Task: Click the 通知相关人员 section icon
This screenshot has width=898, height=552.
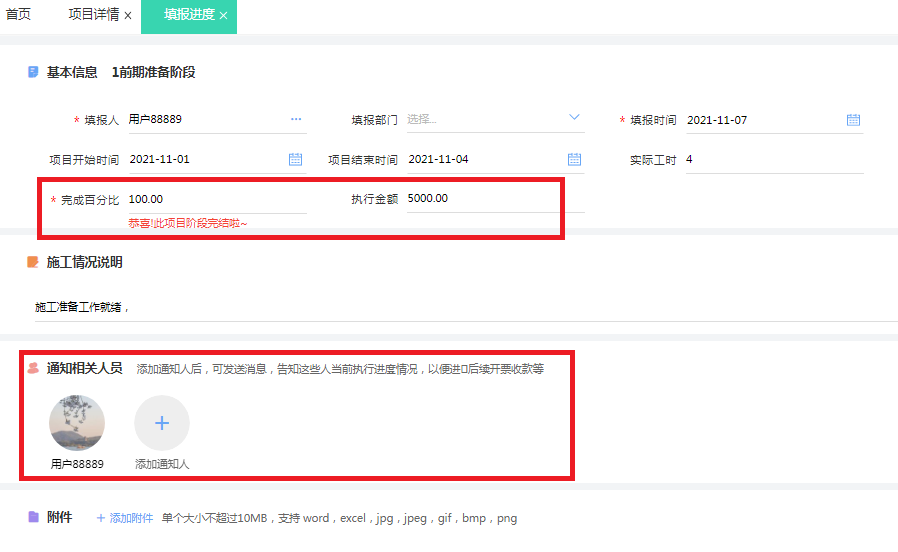Action: point(33,368)
